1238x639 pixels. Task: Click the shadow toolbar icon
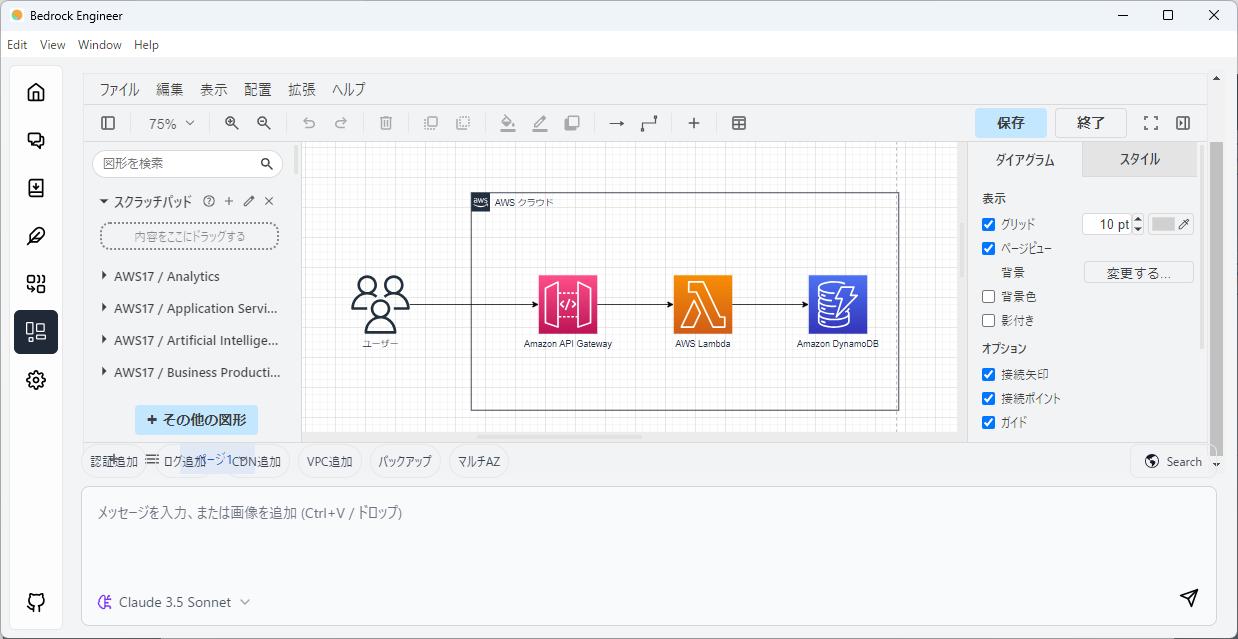coord(572,123)
